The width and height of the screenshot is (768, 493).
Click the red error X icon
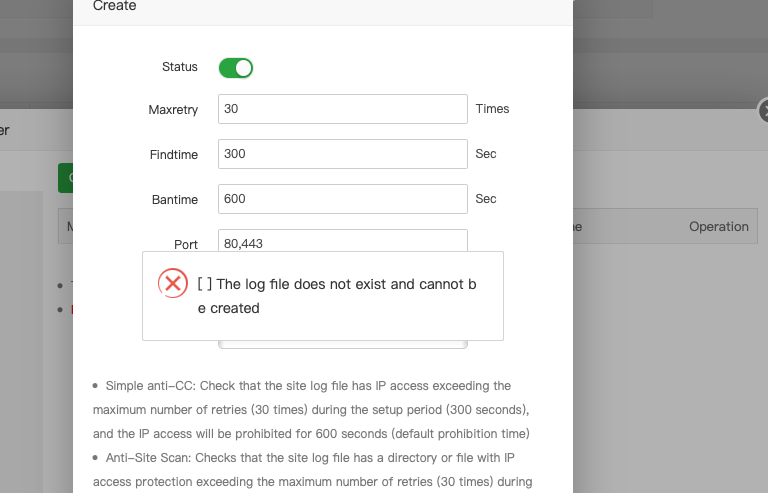point(173,283)
